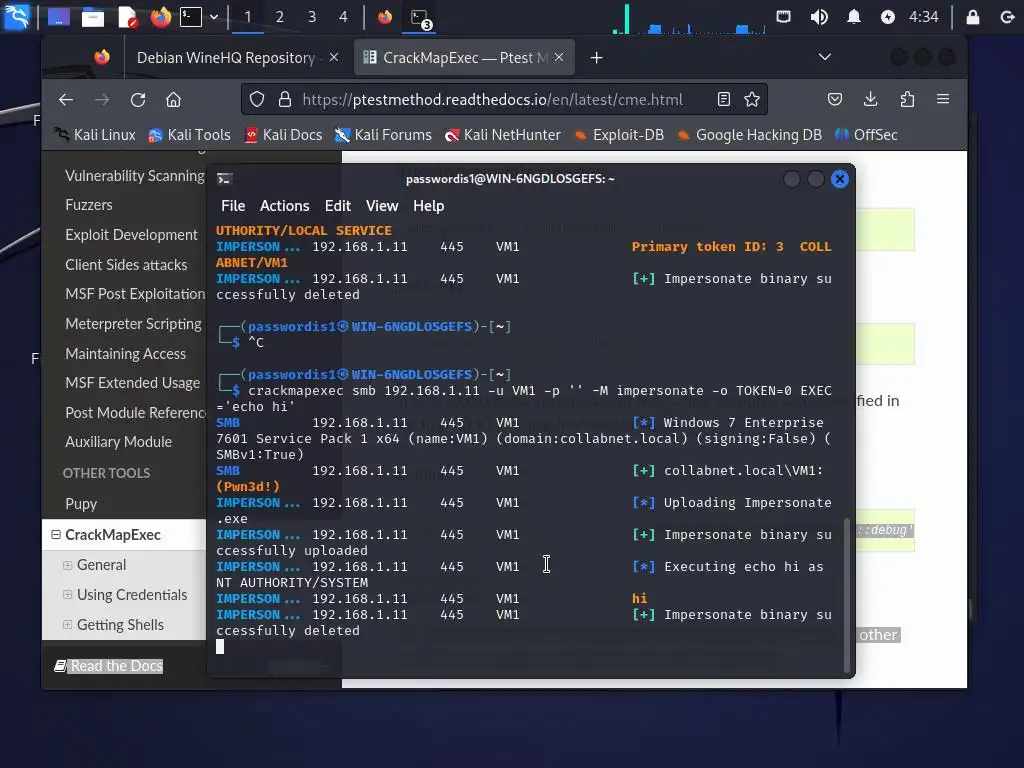Go to the Firefox home page

coord(173,99)
